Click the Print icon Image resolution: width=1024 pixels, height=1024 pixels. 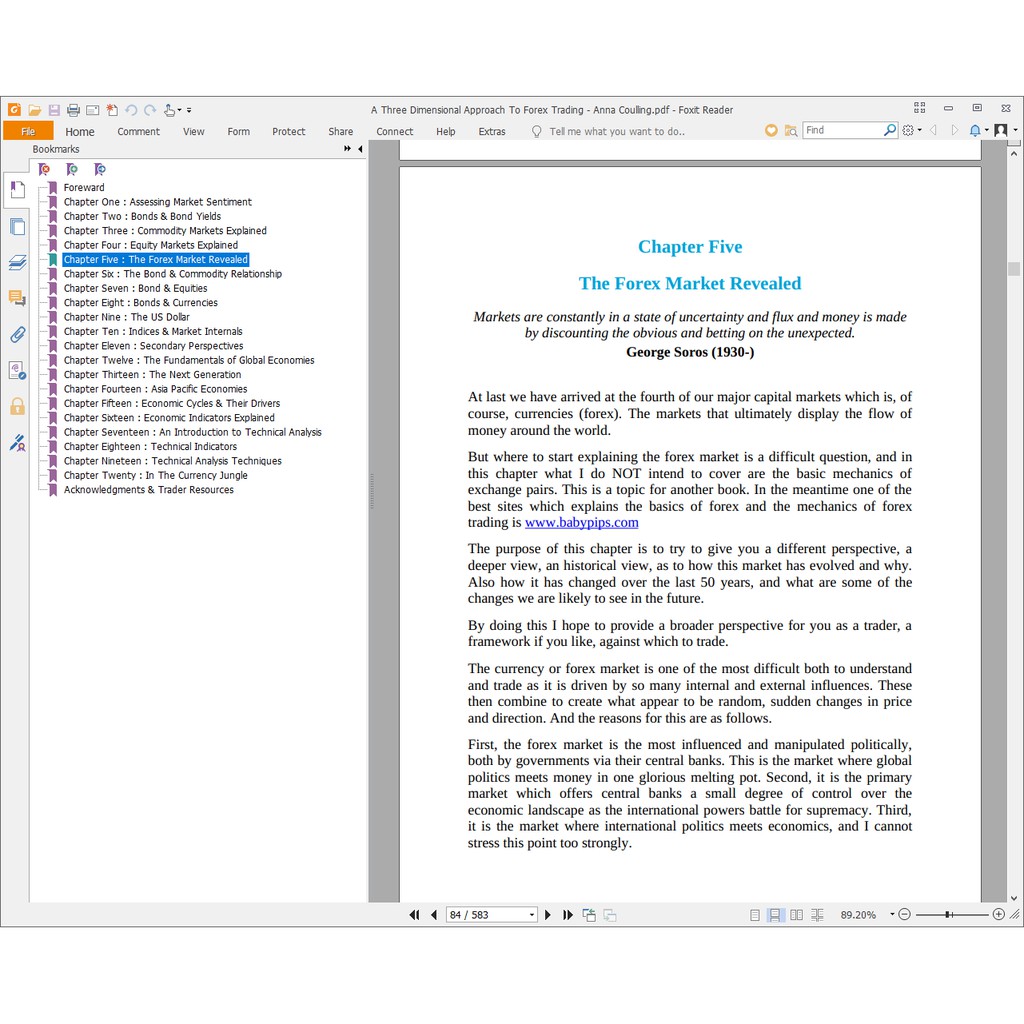pyautogui.click(x=73, y=110)
